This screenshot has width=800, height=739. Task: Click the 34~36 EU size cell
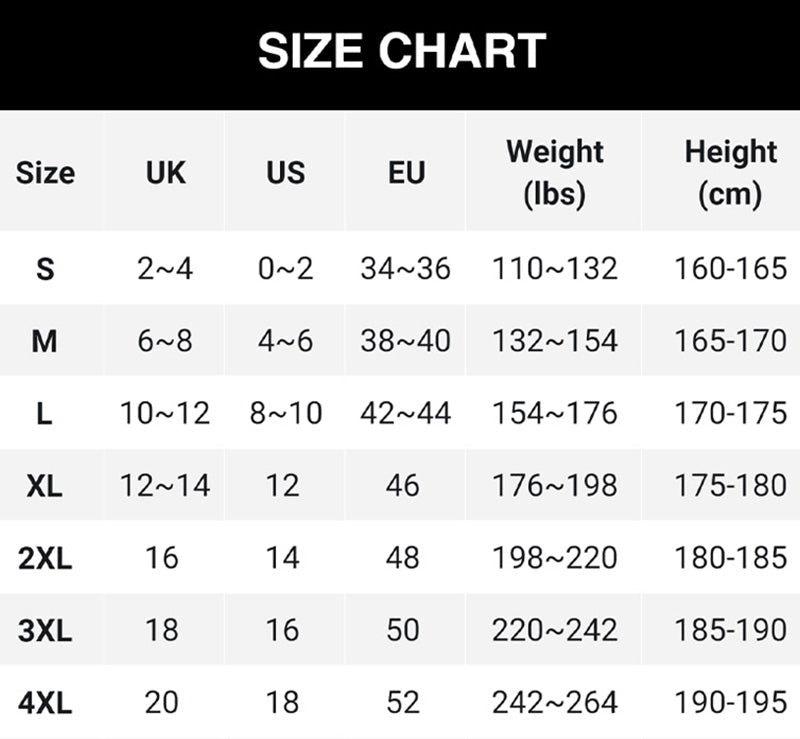(406, 269)
